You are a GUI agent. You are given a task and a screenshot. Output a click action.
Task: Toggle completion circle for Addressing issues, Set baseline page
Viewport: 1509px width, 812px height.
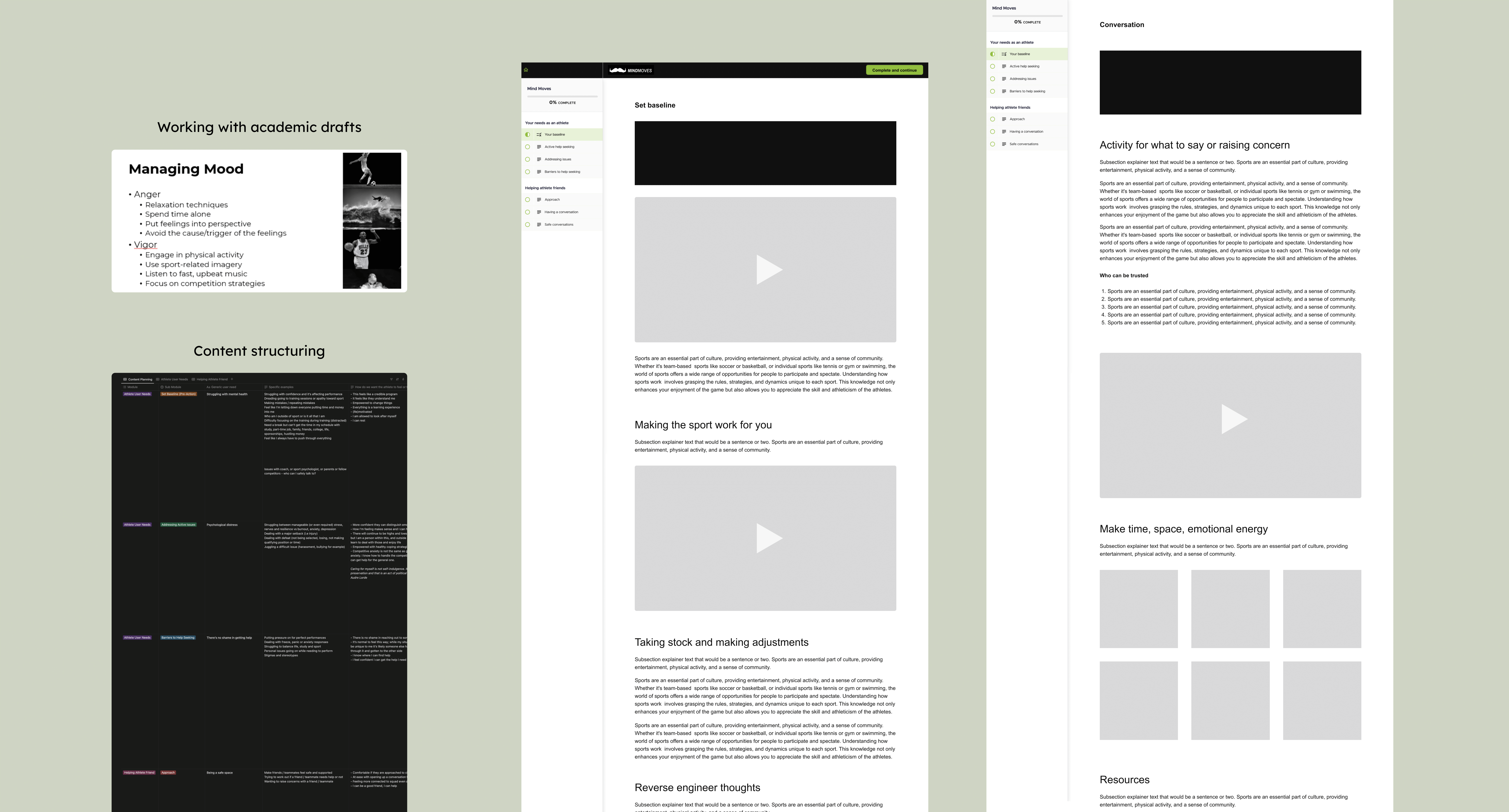pos(528,159)
